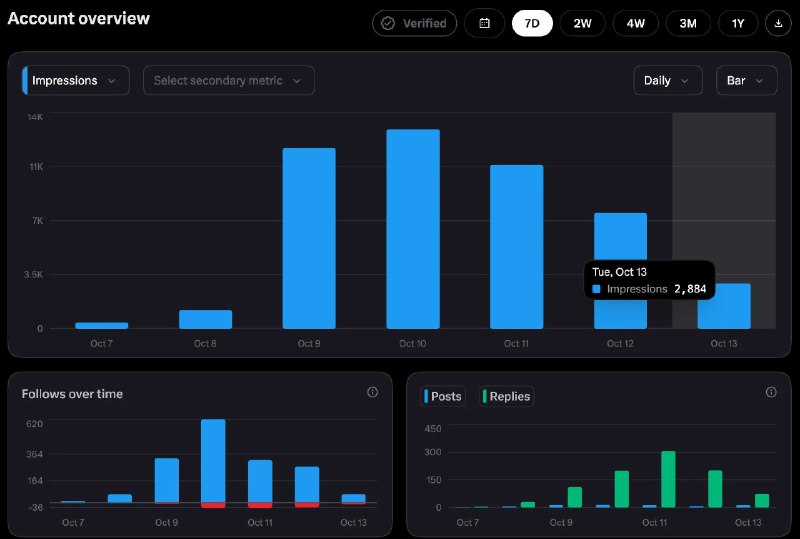Viewport: 800px width, 539px height.
Task: Click the tallest green replies bar
Action: tap(668, 479)
